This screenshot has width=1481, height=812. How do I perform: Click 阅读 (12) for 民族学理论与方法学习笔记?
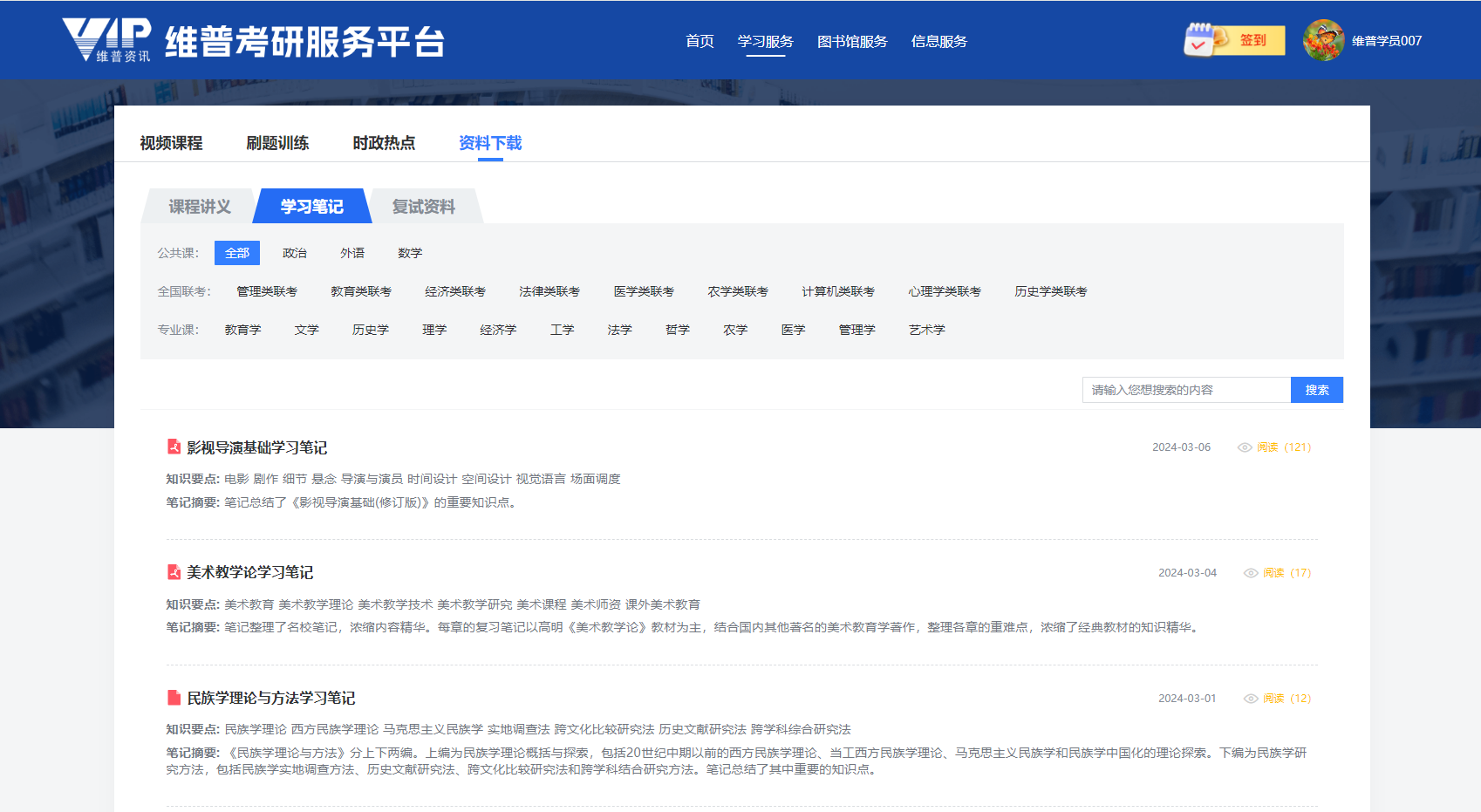(x=1286, y=699)
